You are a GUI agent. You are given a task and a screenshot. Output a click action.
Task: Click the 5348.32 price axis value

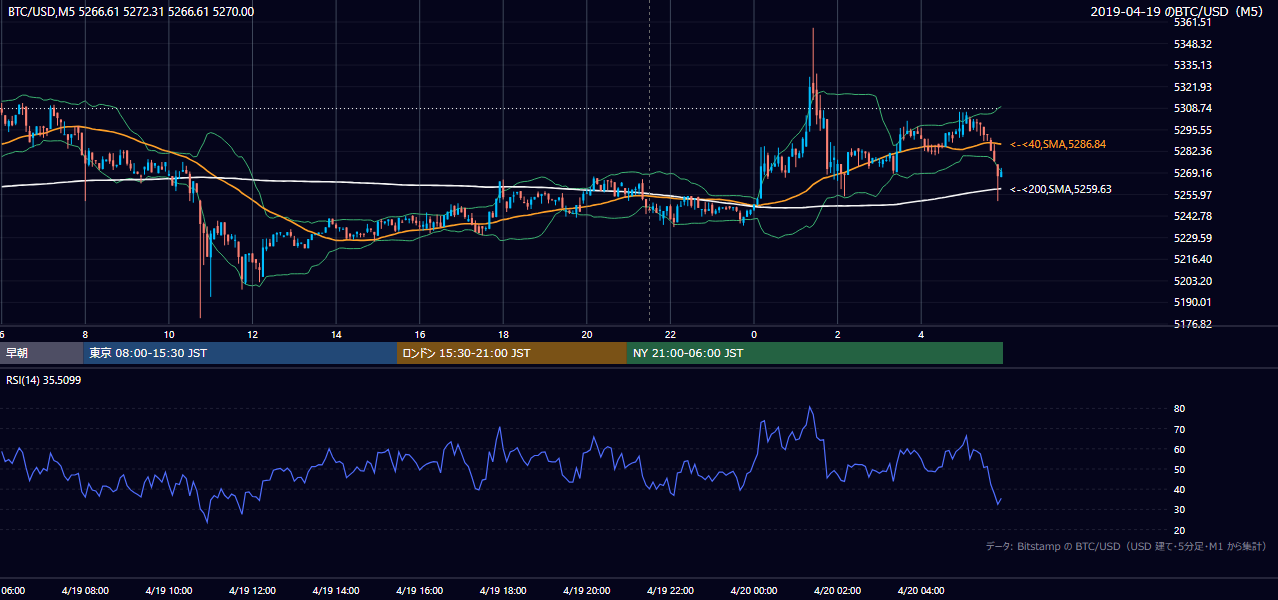pyautogui.click(x=1193, y=44)
